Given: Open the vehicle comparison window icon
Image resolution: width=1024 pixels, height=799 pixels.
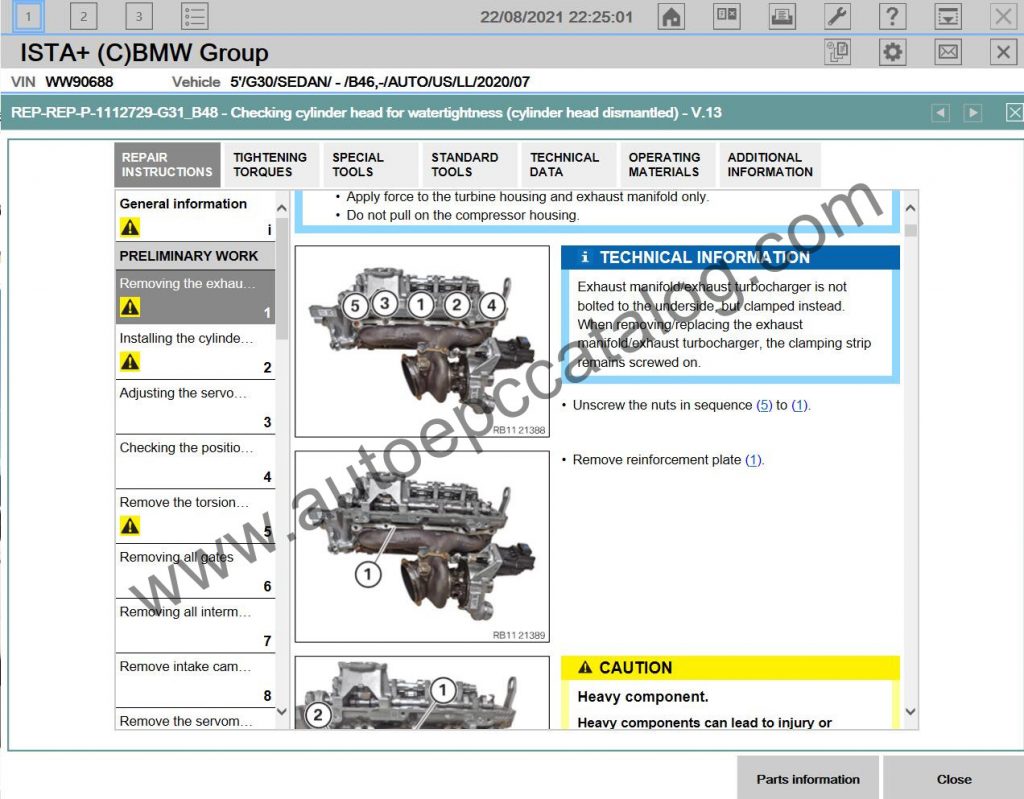Looking at the screenshot, I should [x=726, y=16].
